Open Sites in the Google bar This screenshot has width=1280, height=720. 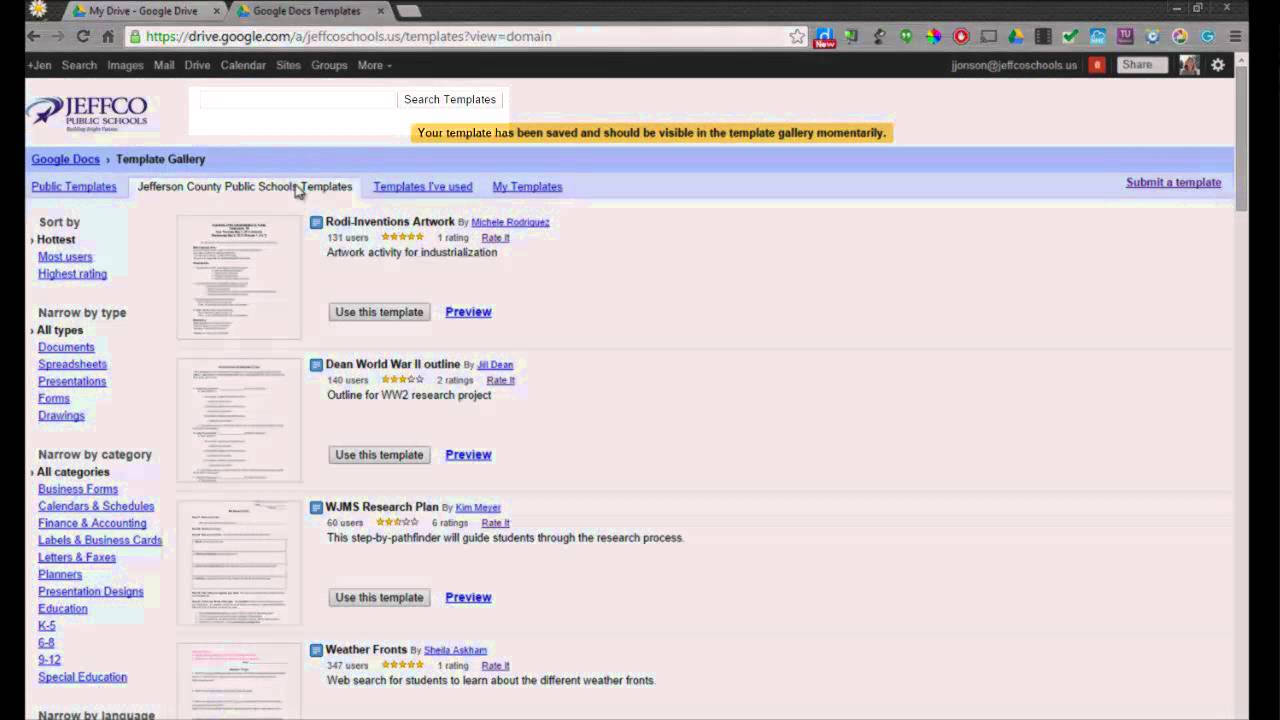pyautogui.click(x=288, y=65)
